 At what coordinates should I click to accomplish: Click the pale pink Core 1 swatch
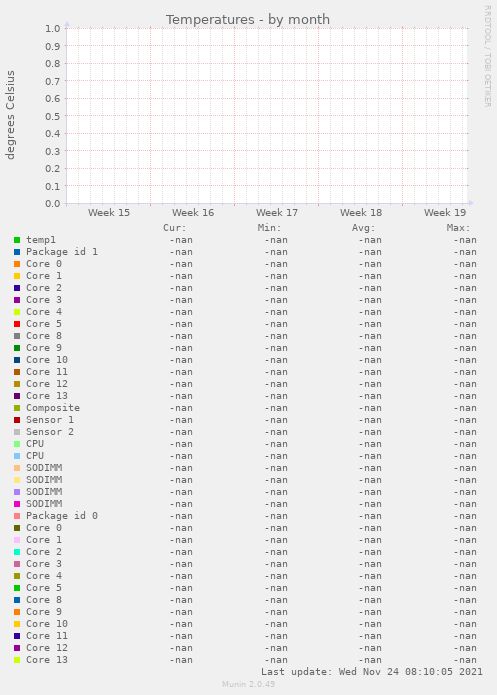tap(17, 540)
